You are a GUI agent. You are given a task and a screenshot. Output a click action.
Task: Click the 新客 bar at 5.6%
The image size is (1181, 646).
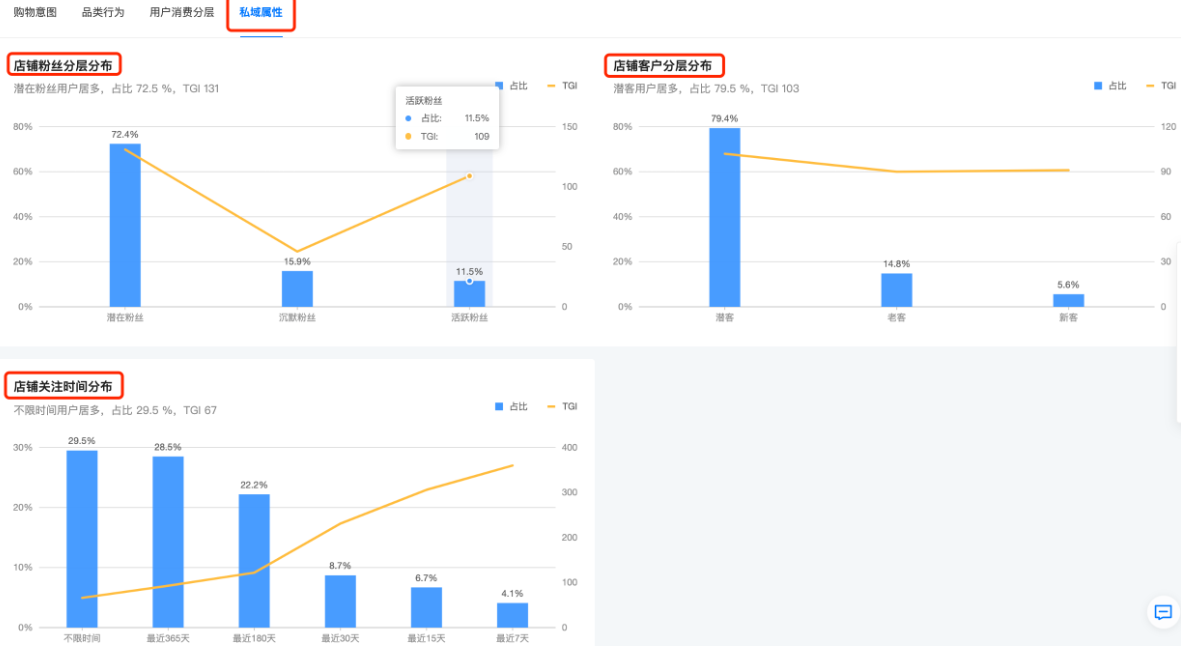(1068, 300)
